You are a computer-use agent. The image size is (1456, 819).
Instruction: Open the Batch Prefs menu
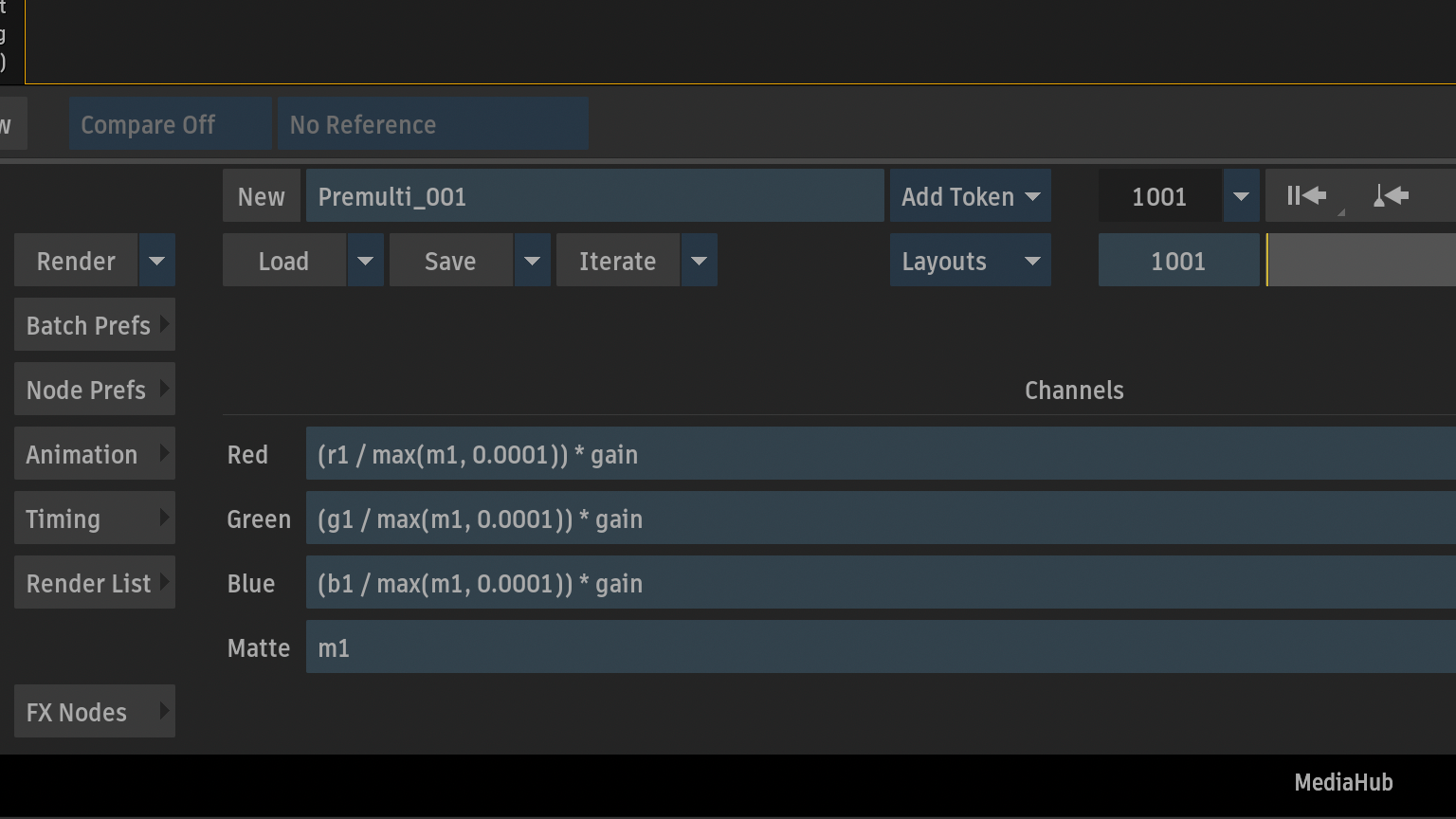(95, 325)
